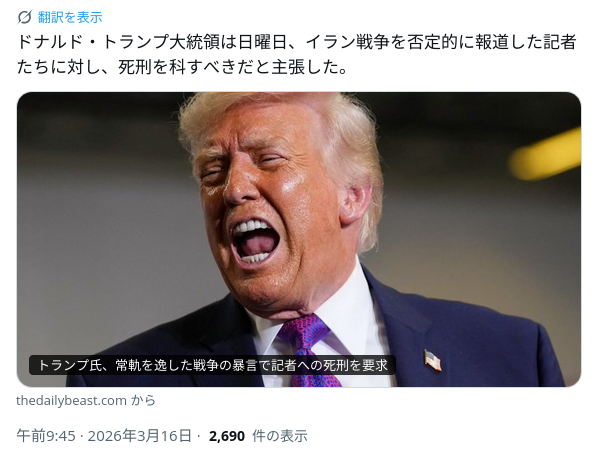Image resolution: width=598 pixels, height=455 pixels.
Task: Click the headline caption starting トランプ氏、常軌を逸した
Action: [x=212, y=365]
